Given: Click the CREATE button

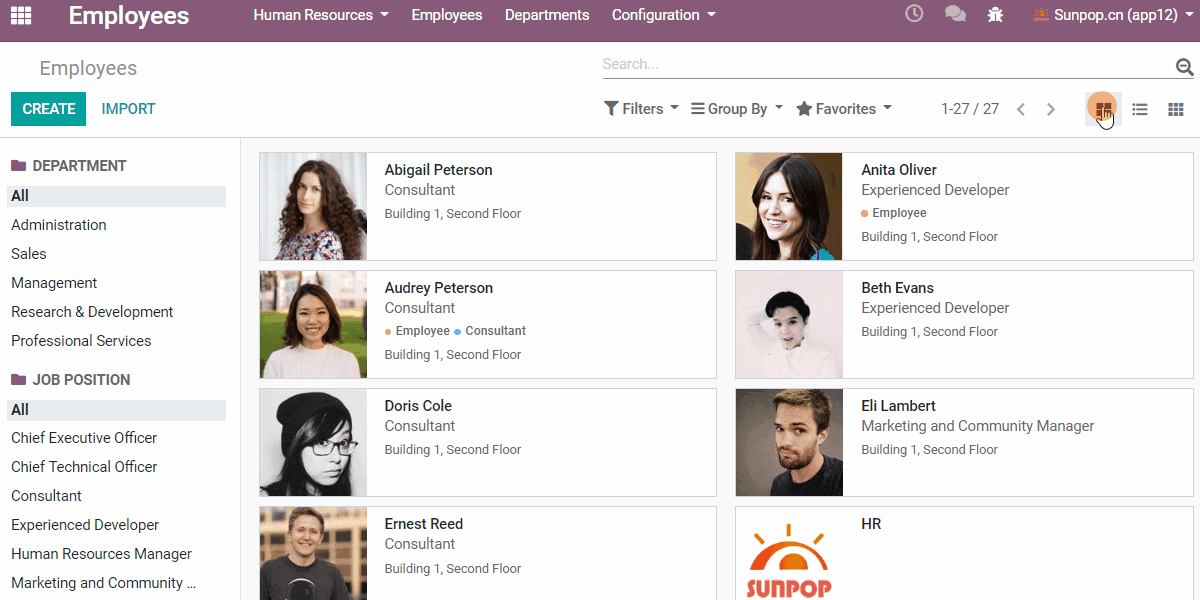Looking at the screenshot, I should 48,109.
